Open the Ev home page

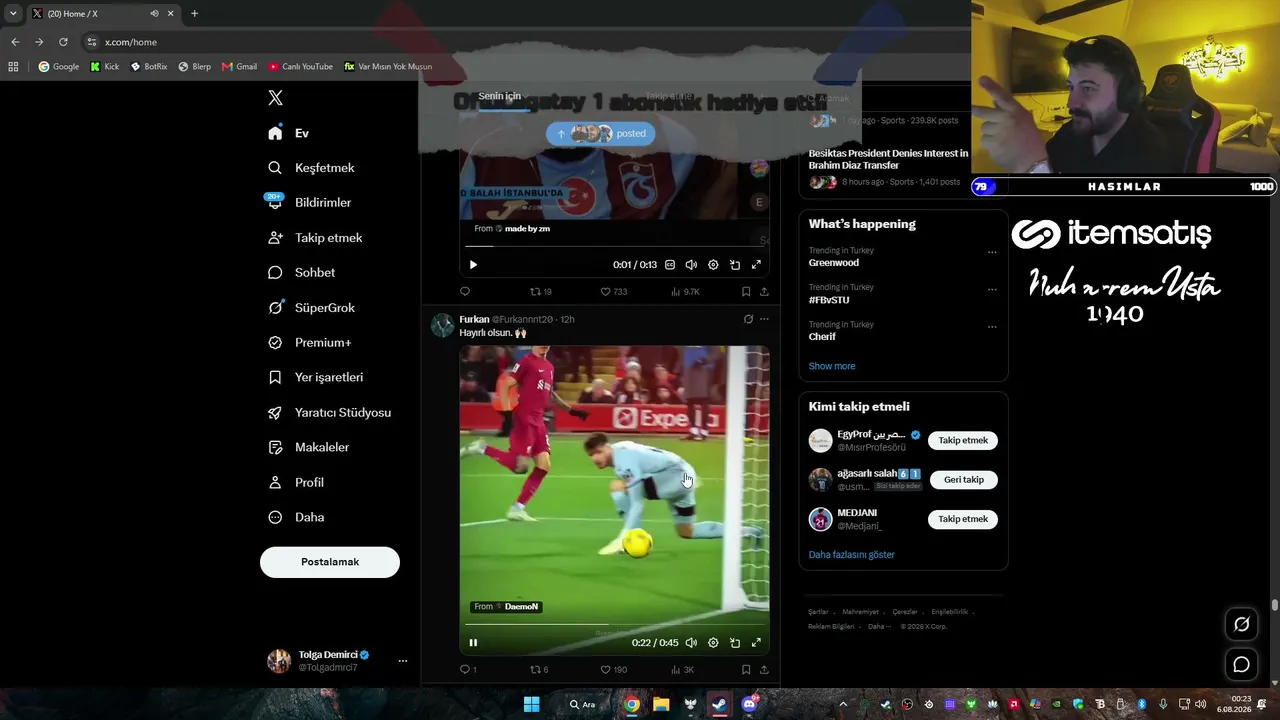click(288, 133)
